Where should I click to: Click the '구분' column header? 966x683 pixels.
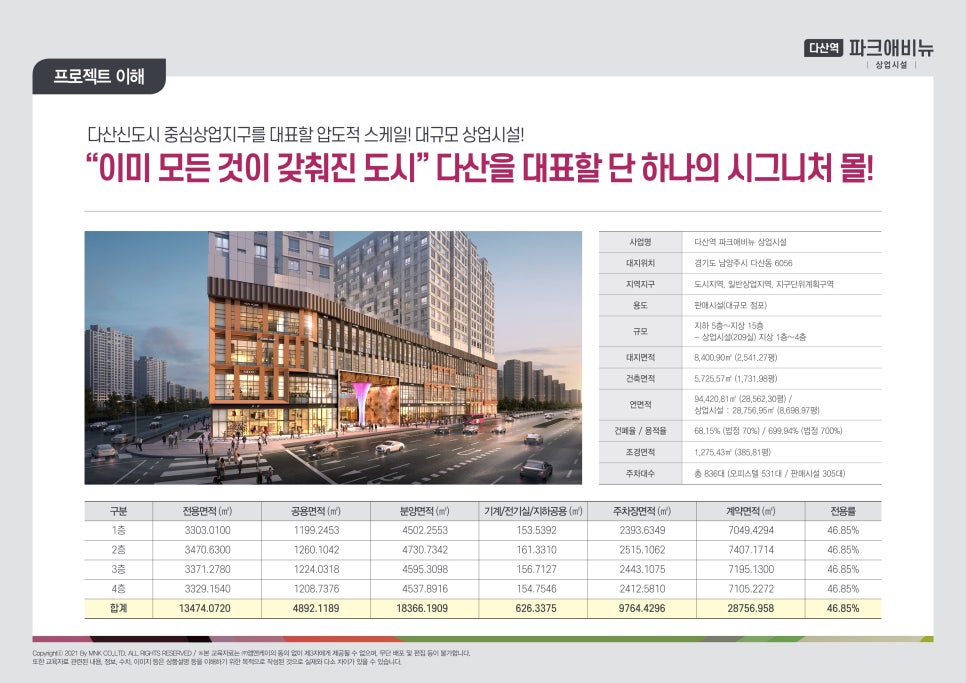(x=118, y=511)
